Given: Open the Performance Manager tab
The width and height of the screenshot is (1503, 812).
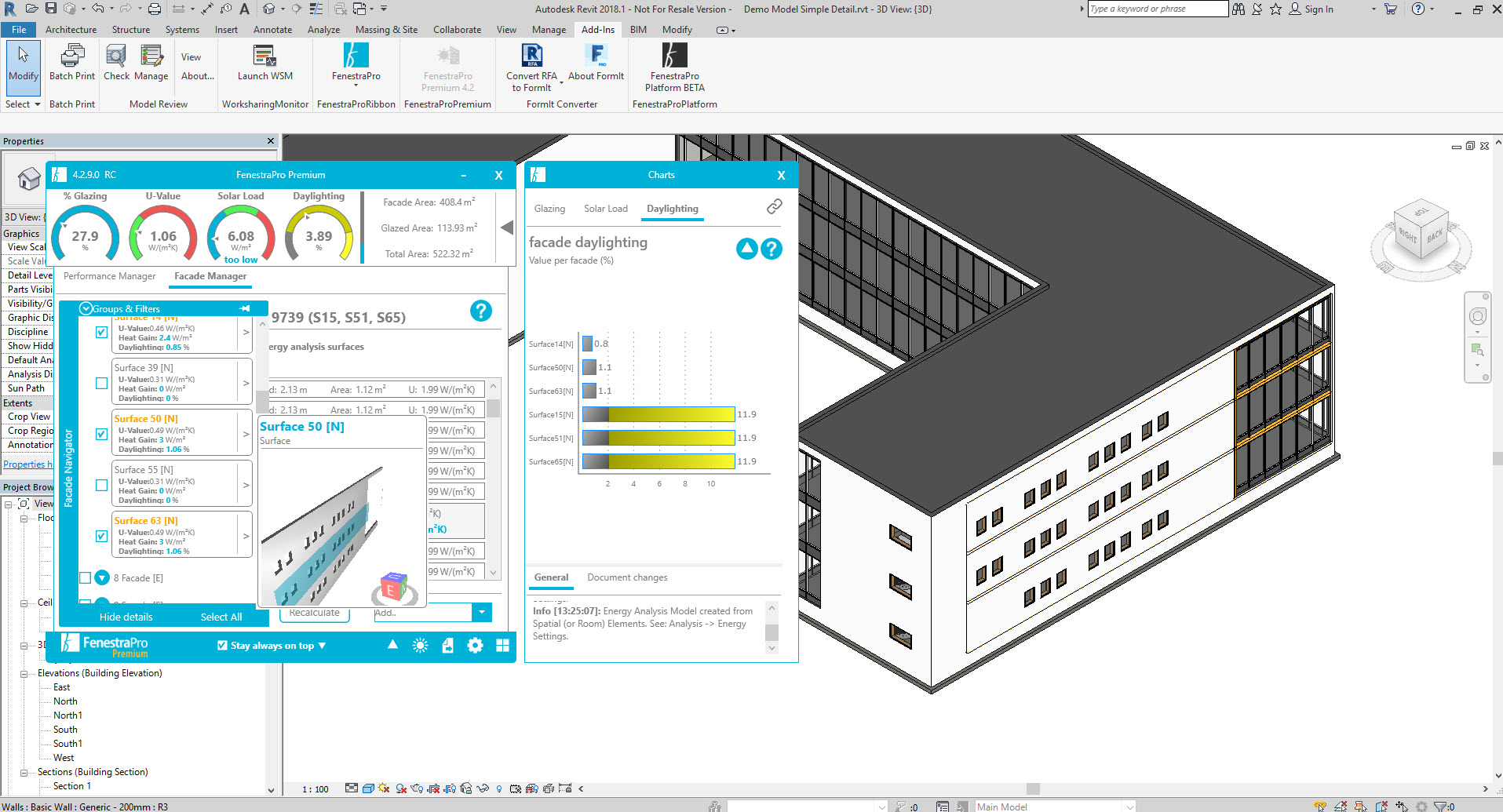Looking at the screenshot, I should point(109,276).
